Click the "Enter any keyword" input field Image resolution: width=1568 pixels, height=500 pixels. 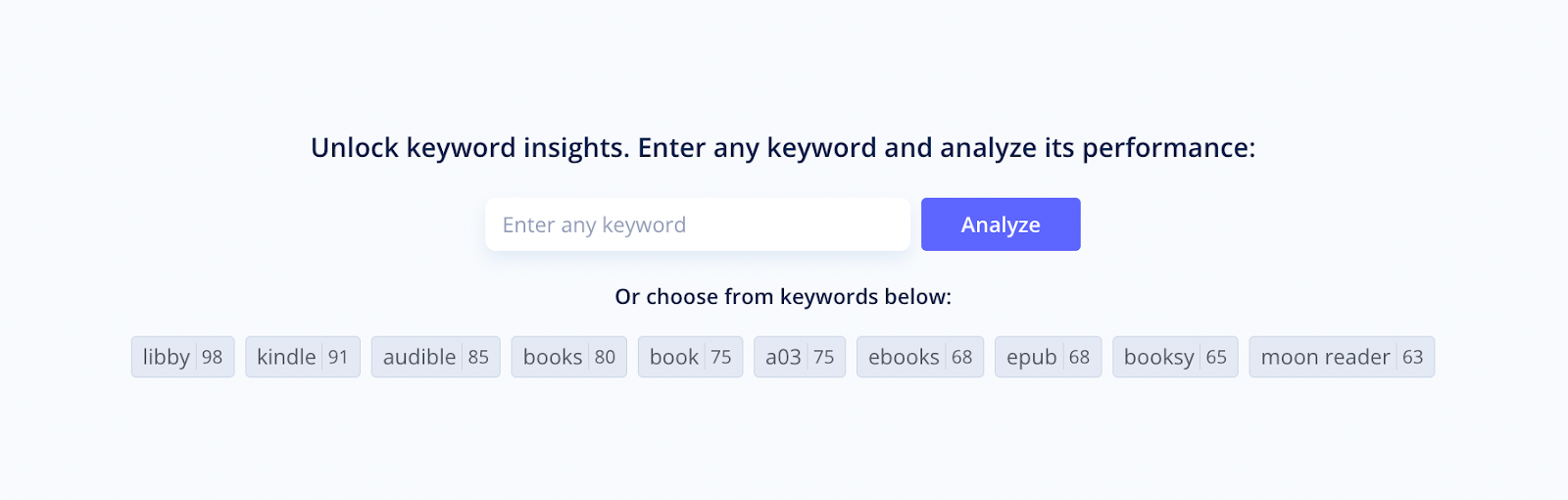coord(697,225)
